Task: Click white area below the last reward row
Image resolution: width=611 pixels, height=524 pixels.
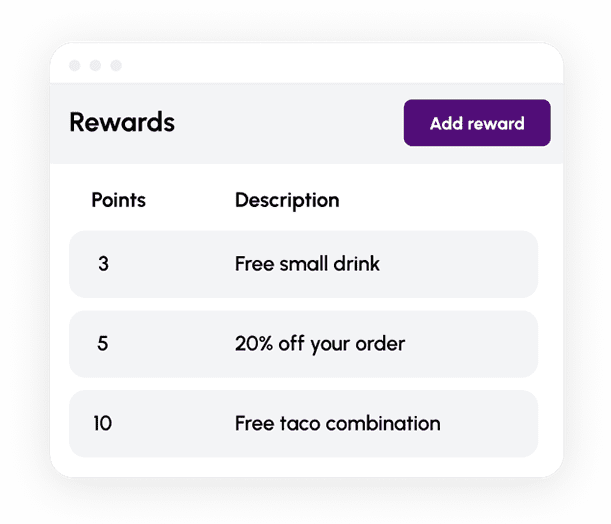Action: pos(304,467)
